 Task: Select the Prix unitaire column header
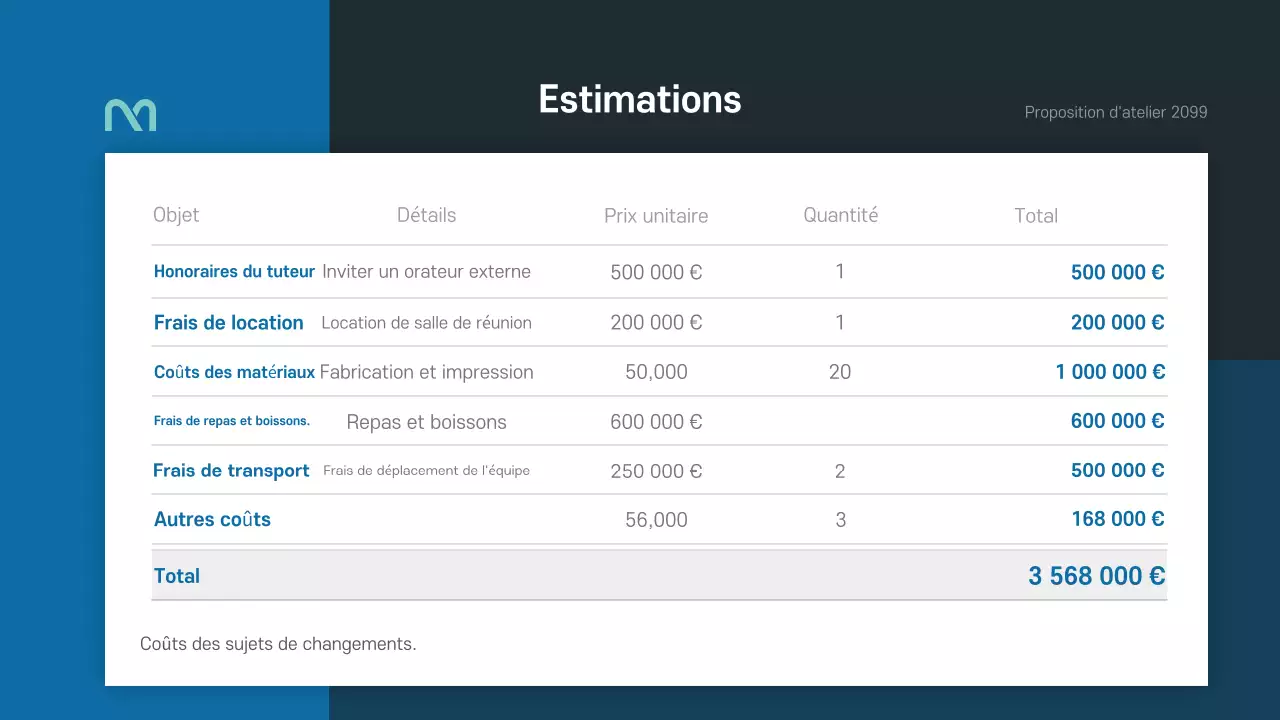656,216
